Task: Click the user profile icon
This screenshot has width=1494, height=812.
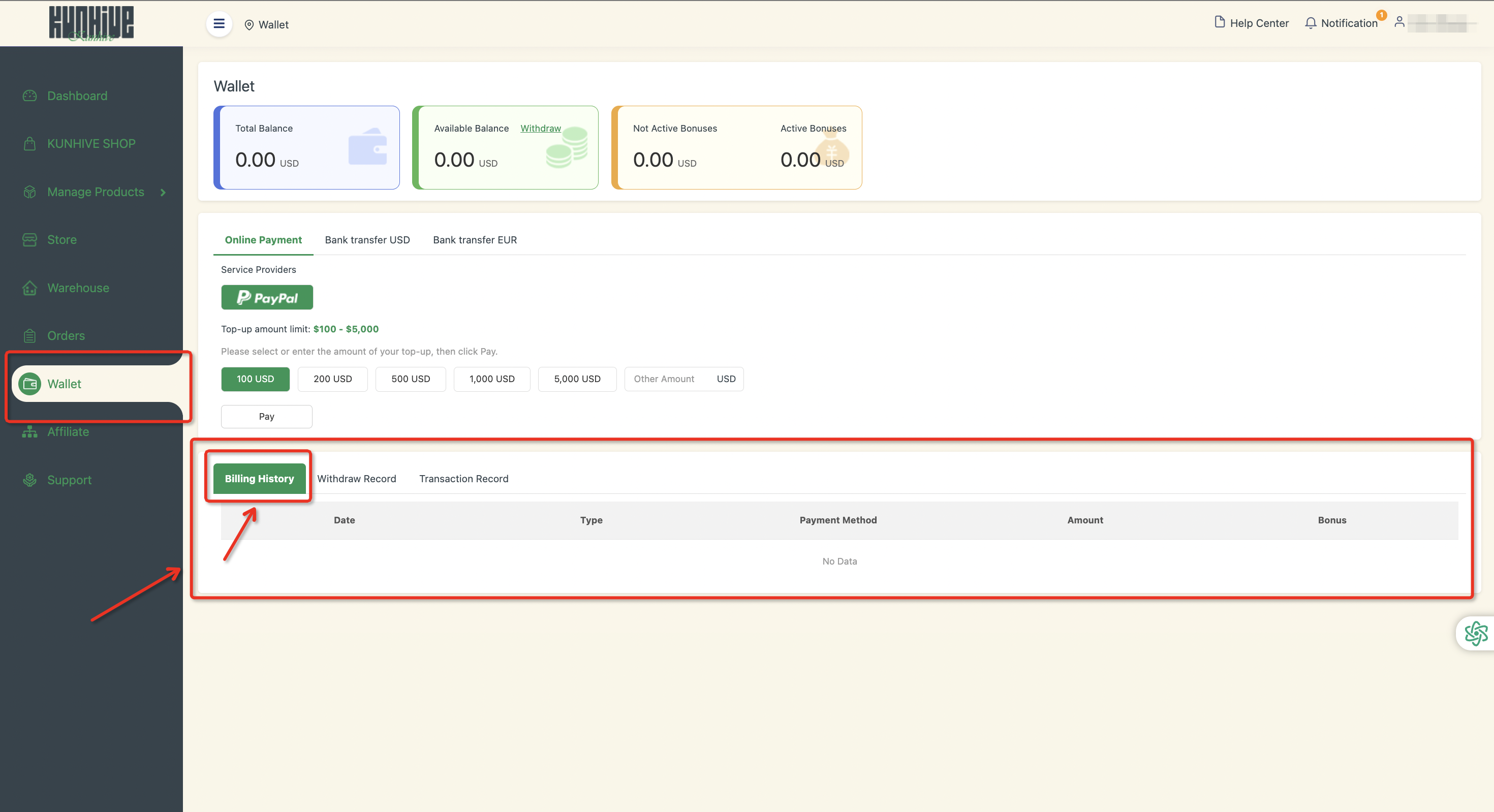Action: (1399, 22)
